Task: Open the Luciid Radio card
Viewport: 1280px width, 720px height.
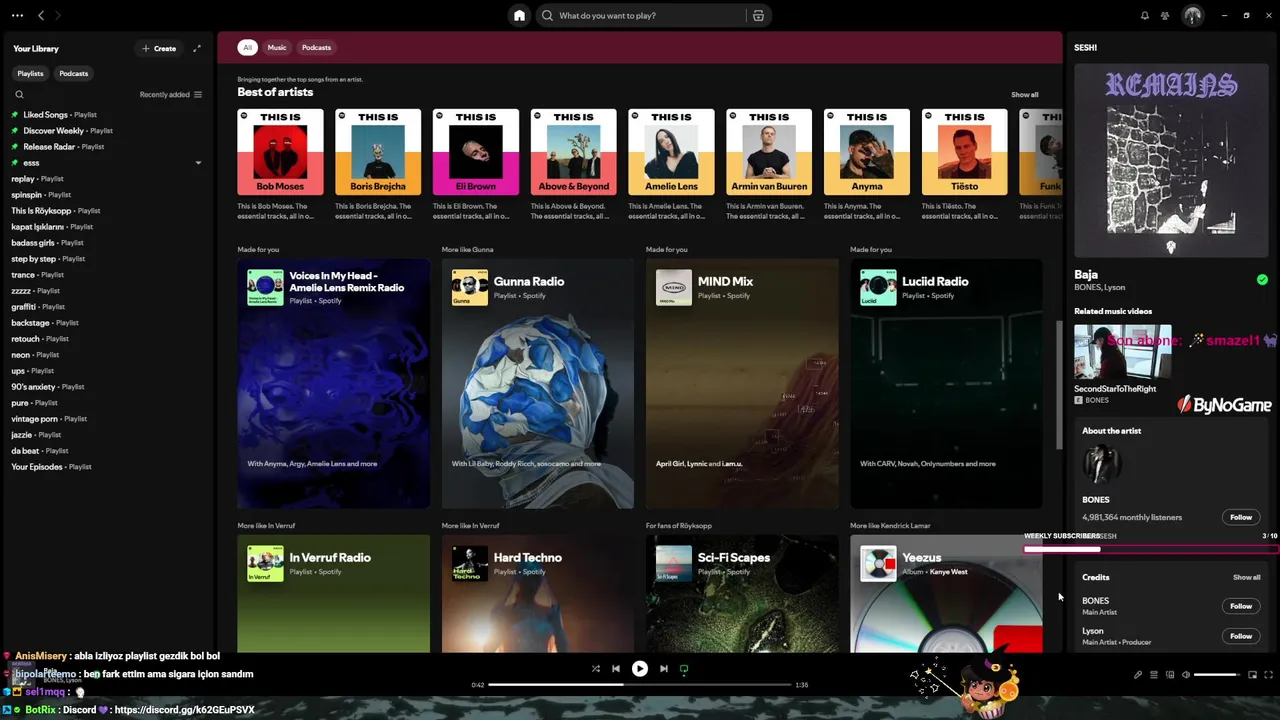Action: click(x=946, y=384)
